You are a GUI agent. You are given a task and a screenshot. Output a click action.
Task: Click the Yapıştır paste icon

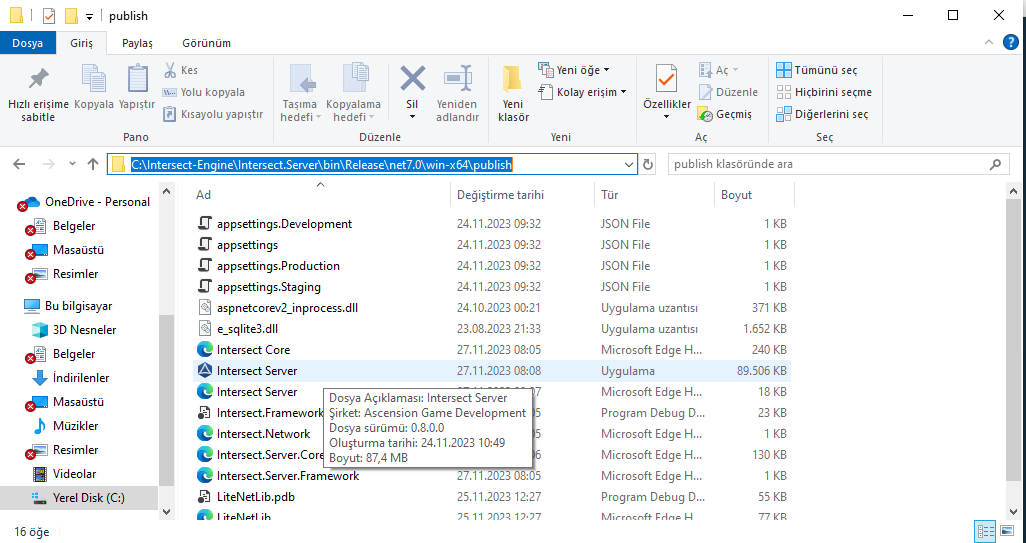click(x=137, y=78)
